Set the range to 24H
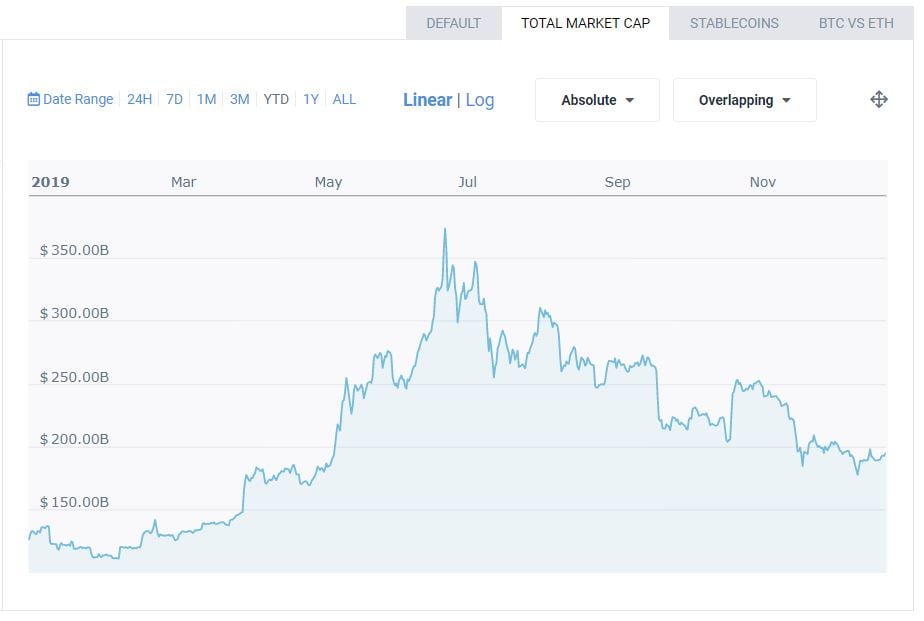Image resolution: width=924 pixels, height=621 pixels. 139,99
